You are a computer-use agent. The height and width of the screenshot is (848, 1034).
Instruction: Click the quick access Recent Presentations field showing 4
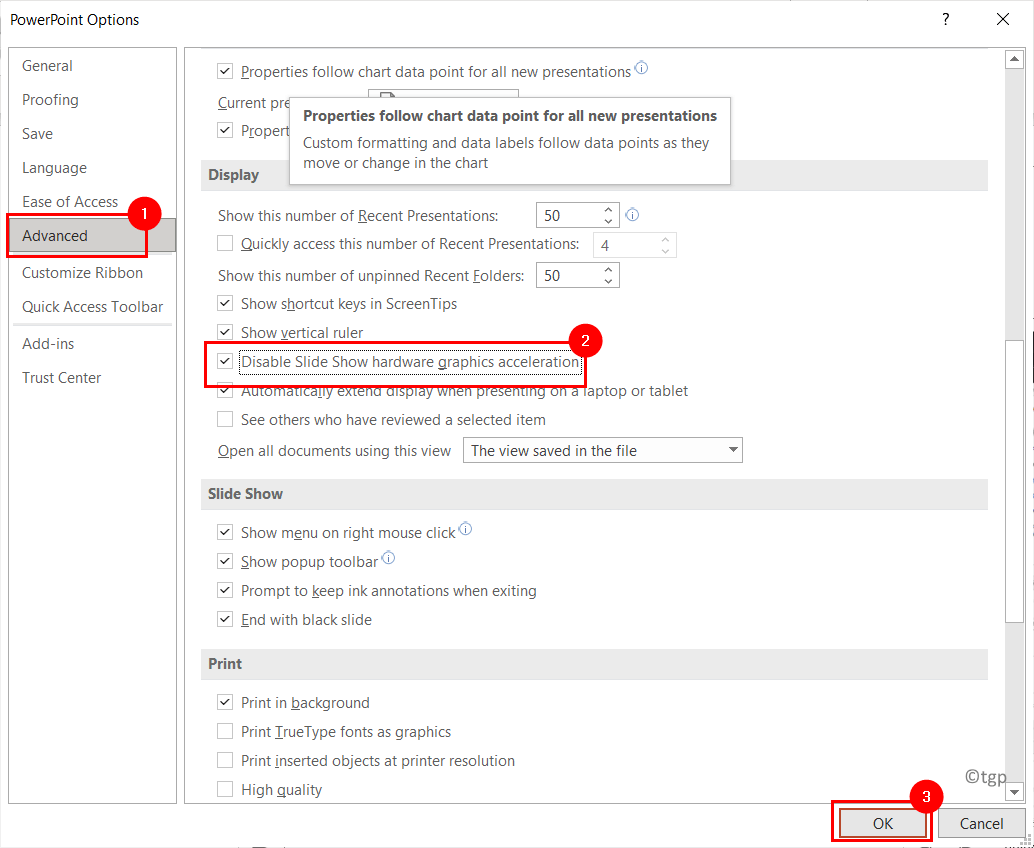pos(625,245)
